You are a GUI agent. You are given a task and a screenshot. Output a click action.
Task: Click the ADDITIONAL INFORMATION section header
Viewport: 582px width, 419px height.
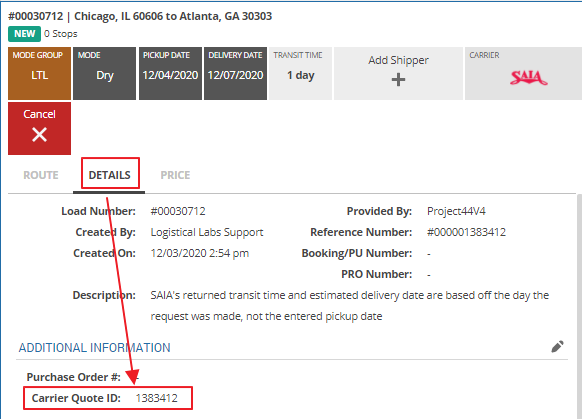(95, 348)
